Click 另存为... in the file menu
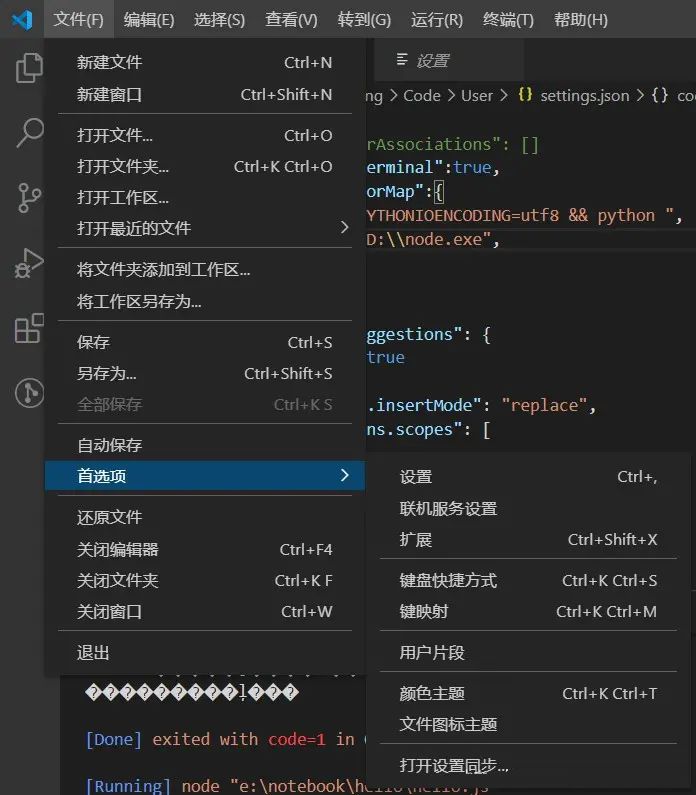This screenshot has width=696, height=795. click(205, 373)
